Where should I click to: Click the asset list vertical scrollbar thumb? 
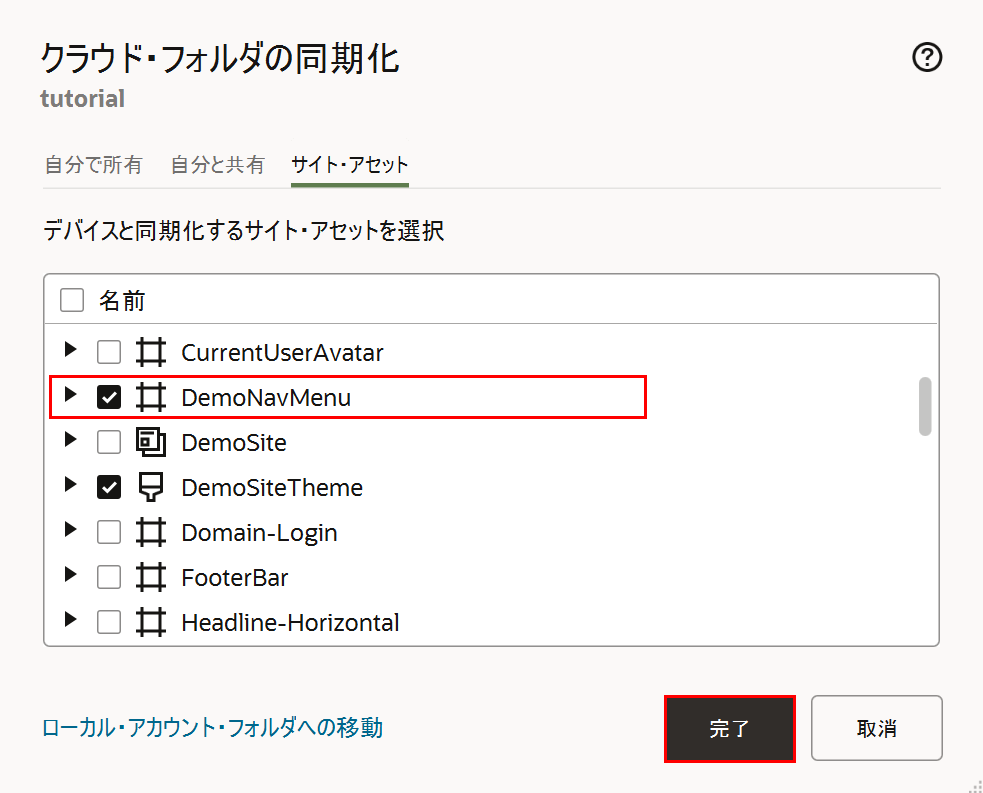(925, 406)
